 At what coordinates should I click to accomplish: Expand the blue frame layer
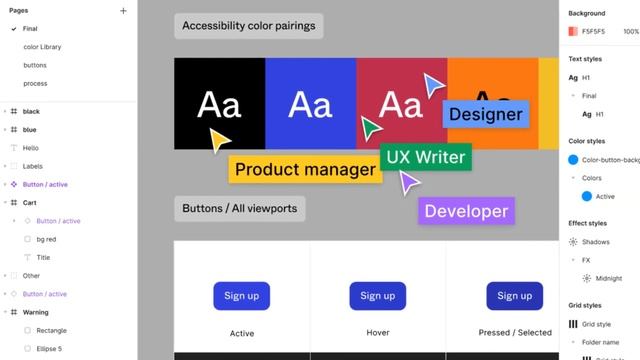(x=5, y=129)
